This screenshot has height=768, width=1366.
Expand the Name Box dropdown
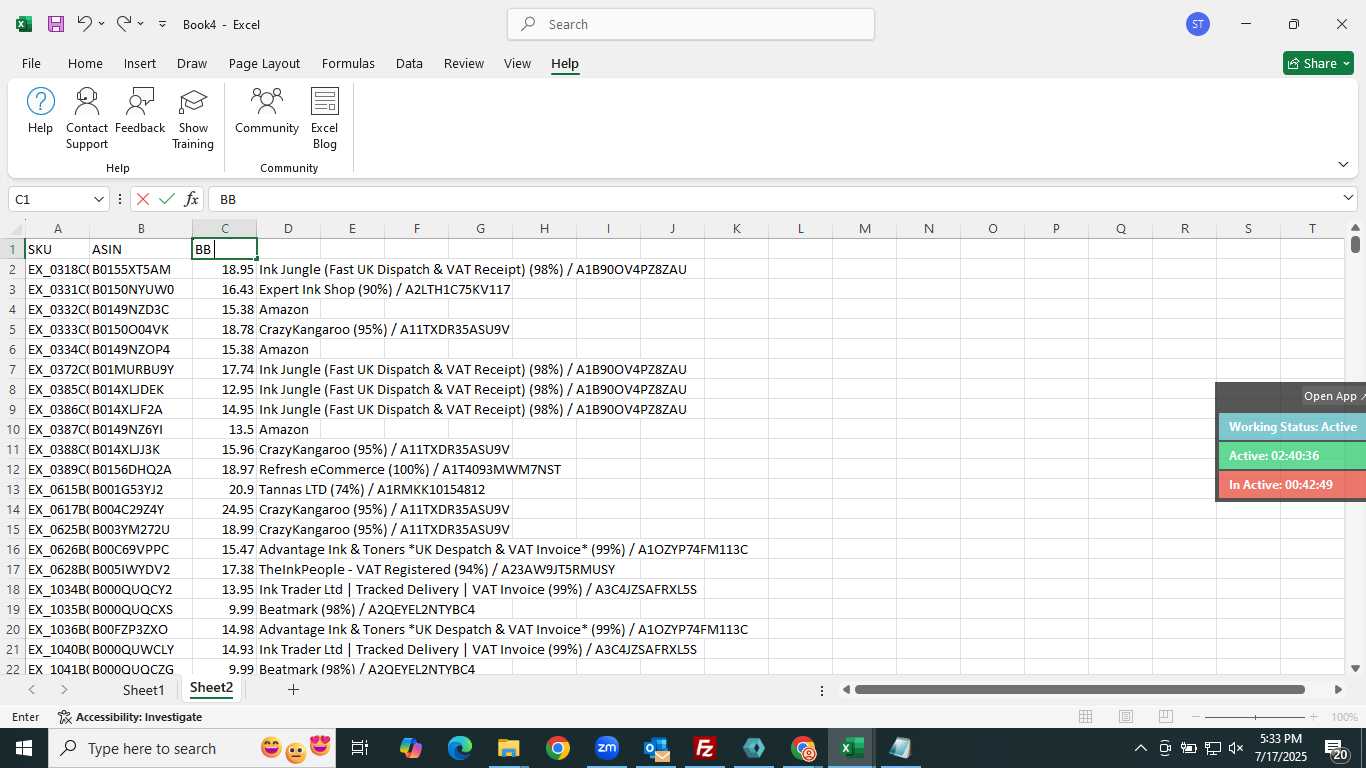point(98,199)
